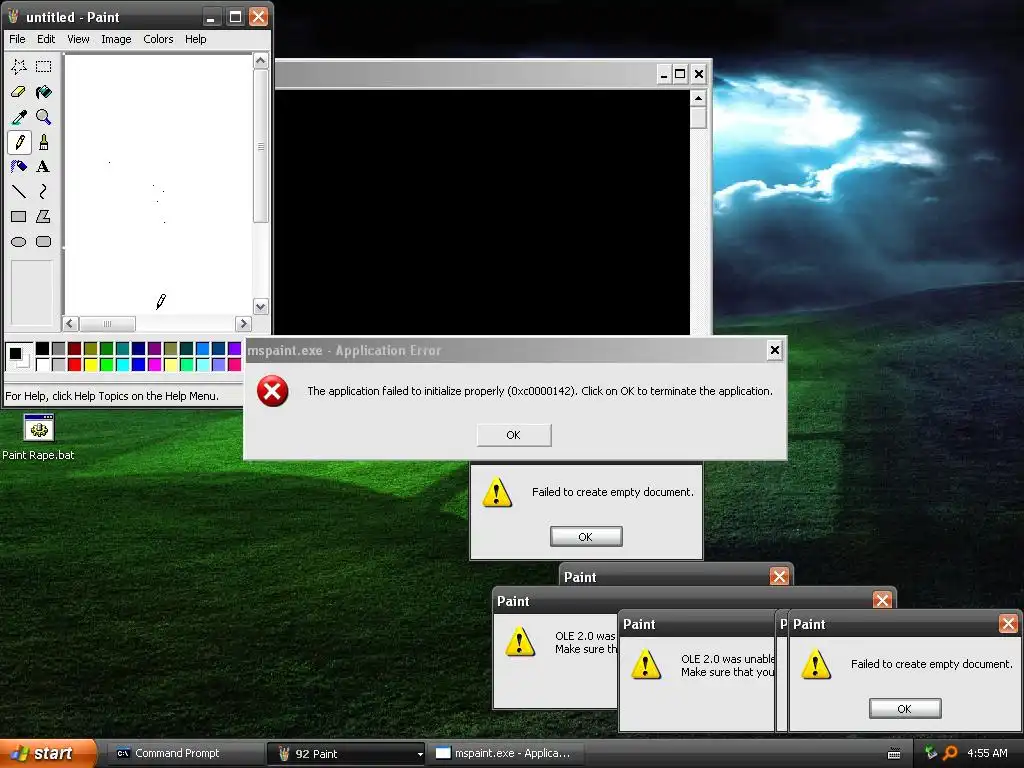This screenshot has width=1024, height=768.
Task: Click Paint canvas vertical scroll down arrow
Action: click(x=261, y=307)
